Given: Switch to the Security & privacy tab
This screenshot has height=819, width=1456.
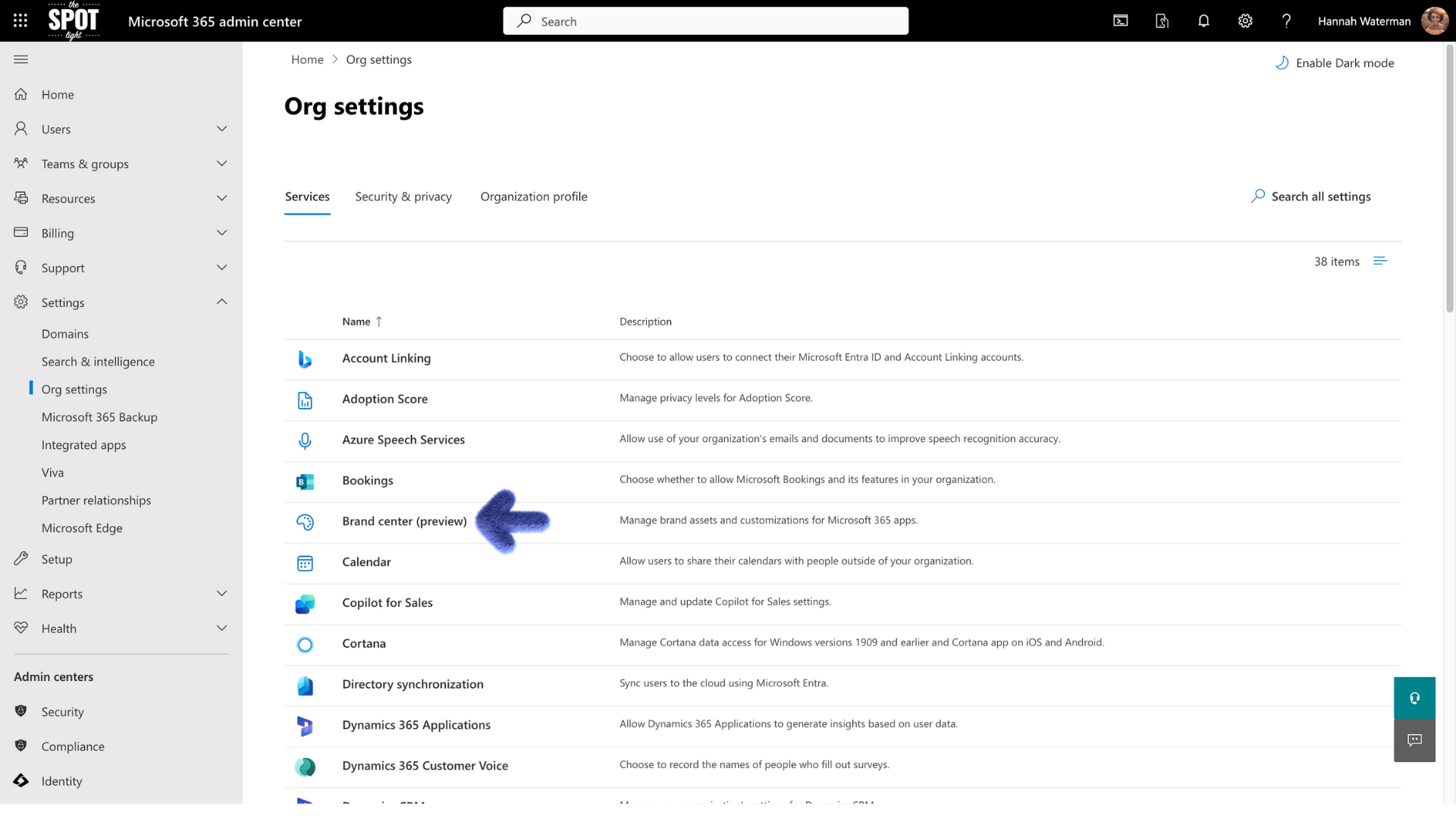Looking at the screenshot, I should (x=403, y=196).
